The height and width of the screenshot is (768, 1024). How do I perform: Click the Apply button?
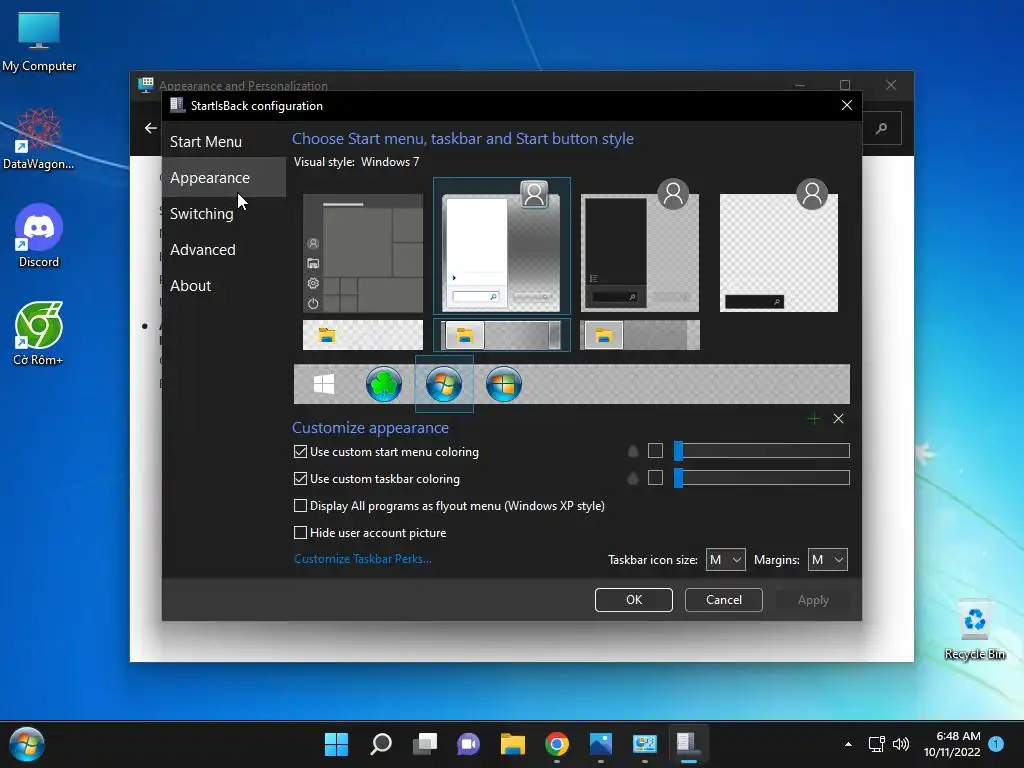[813, 600]
